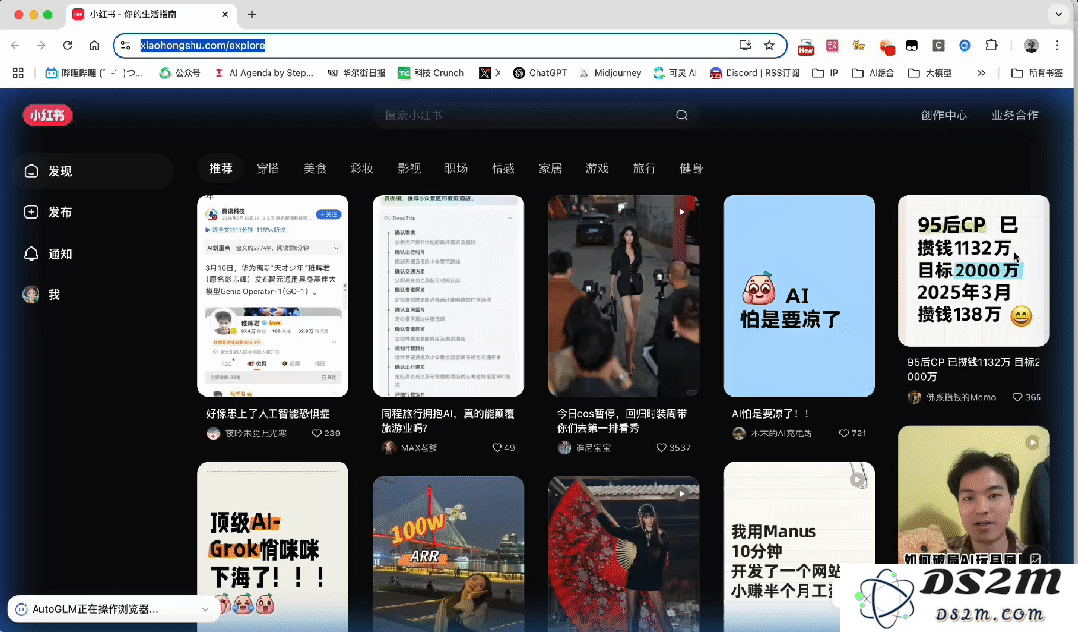This screenshot has height=632, width=1078.
Task: Select the 健身 category tab
Action: point(691,168)
